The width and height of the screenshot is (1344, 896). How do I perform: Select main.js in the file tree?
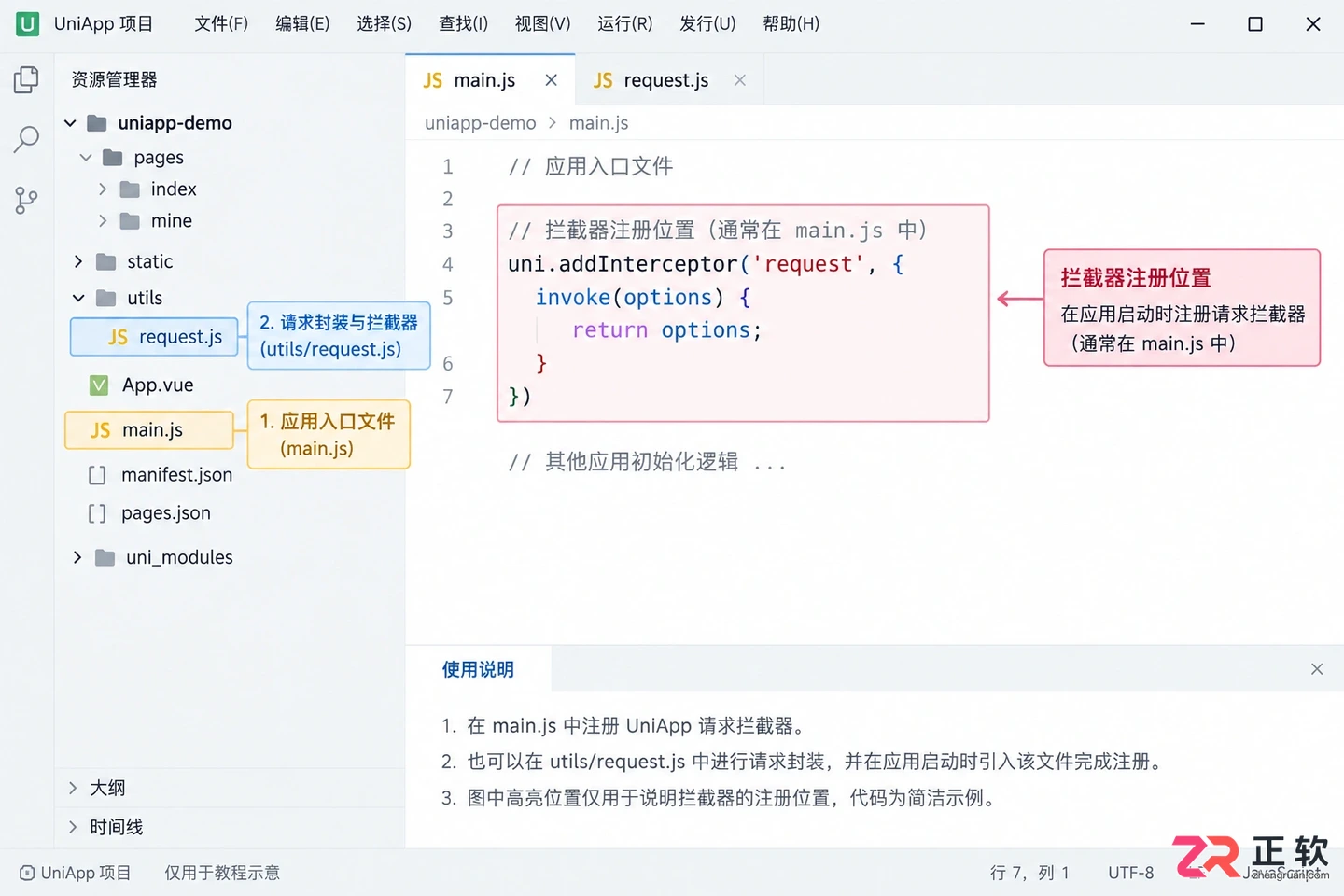coord(149,430)
